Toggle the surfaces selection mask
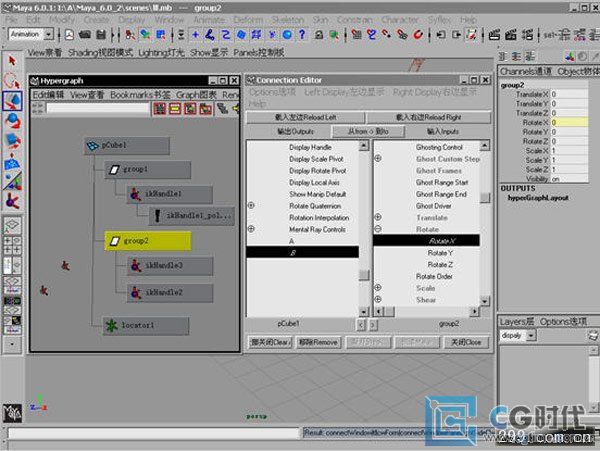 pyautogui.click(x=241, y=35)
